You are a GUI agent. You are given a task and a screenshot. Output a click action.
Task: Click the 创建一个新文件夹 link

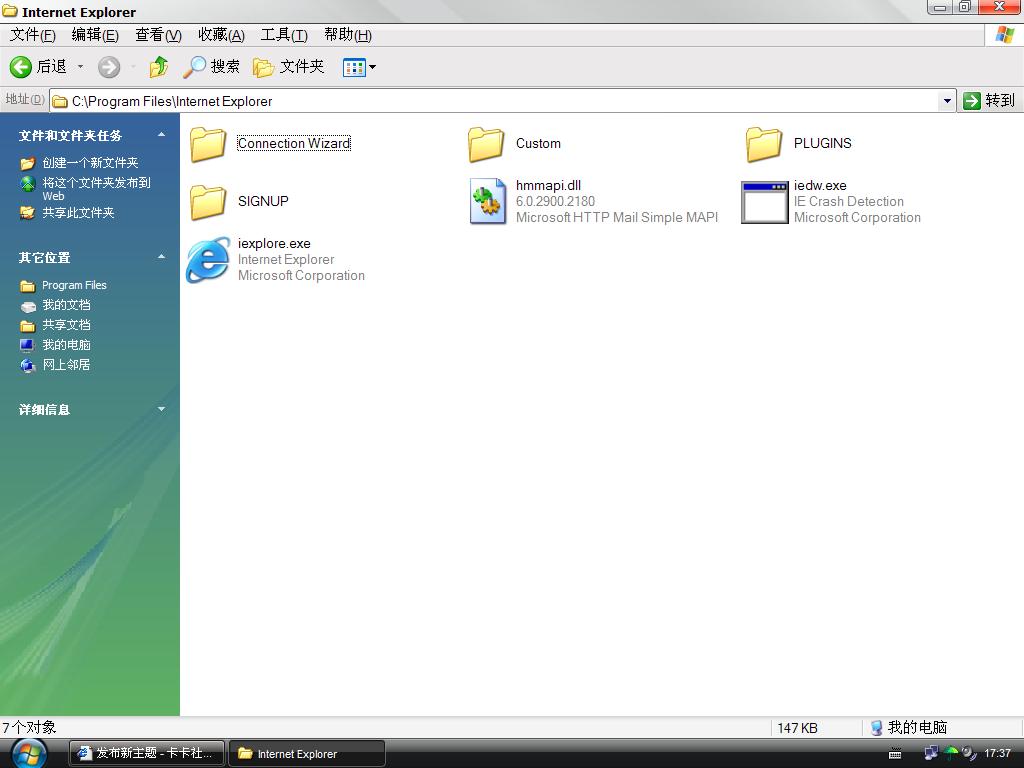(x=90, y=163)
